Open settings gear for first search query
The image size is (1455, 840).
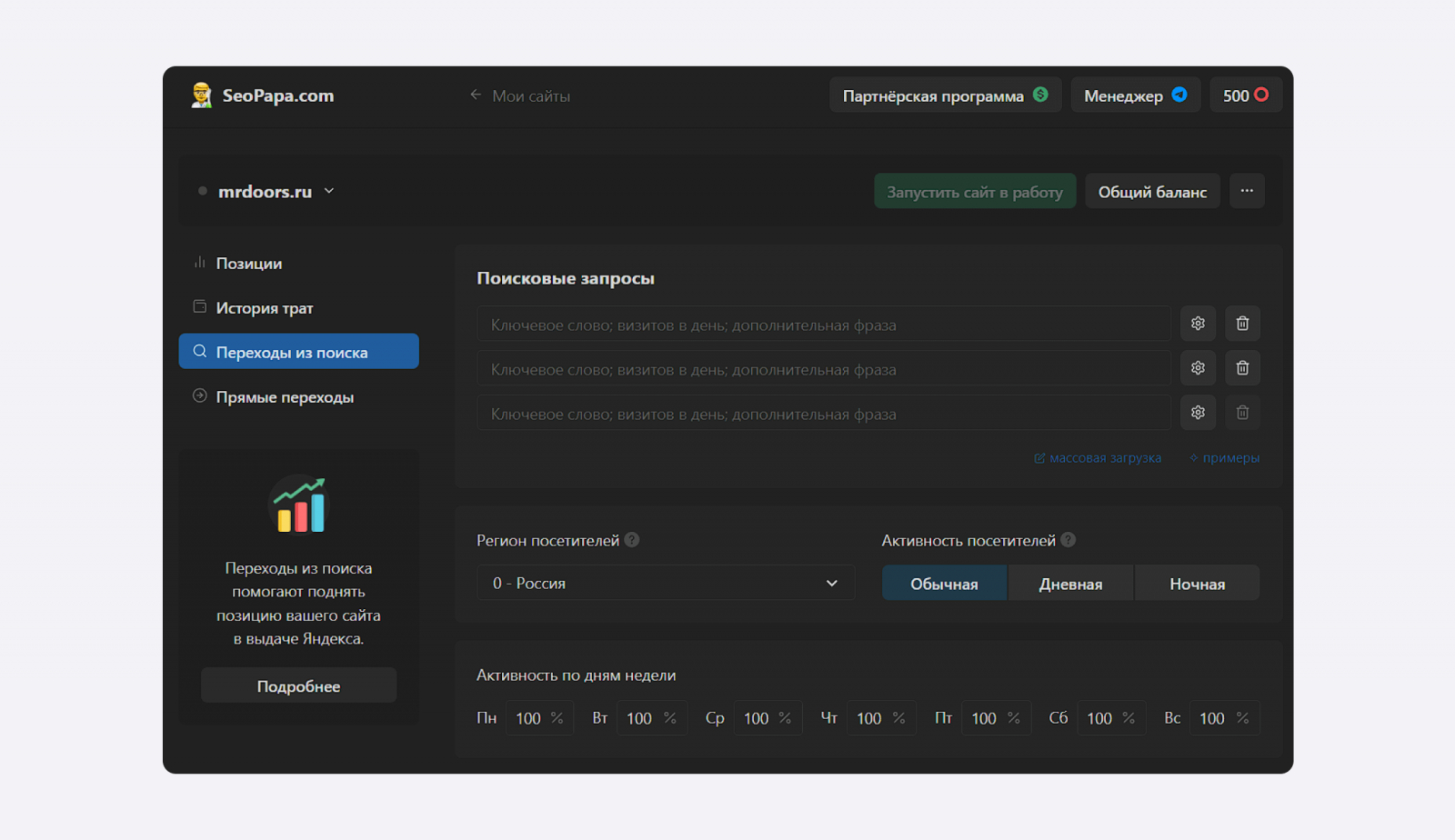point(1198,324)
